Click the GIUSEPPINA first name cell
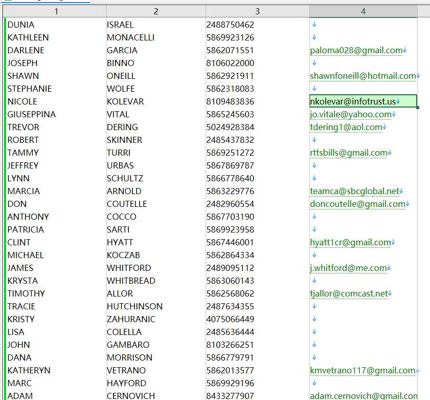 pos(56,114)
